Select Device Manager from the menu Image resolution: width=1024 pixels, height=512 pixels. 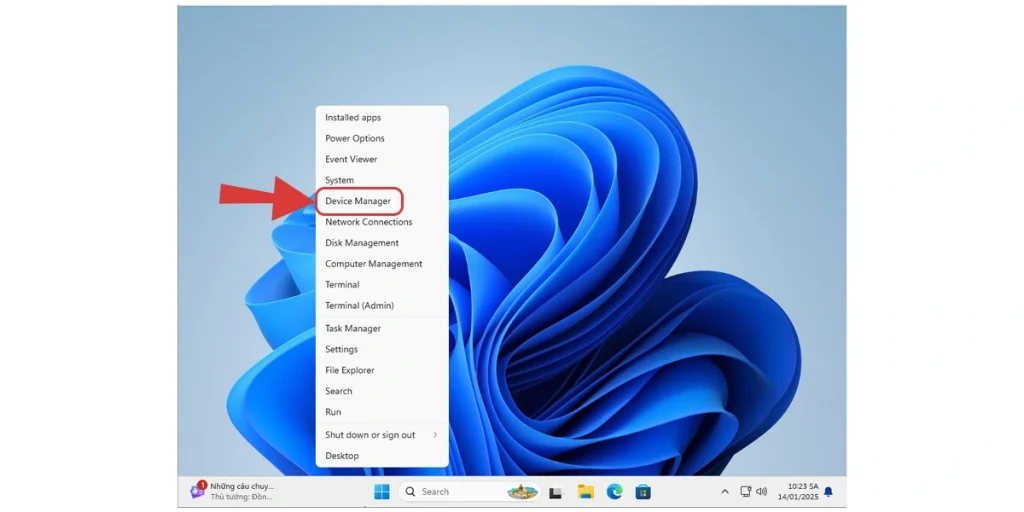tap(358, 201)
